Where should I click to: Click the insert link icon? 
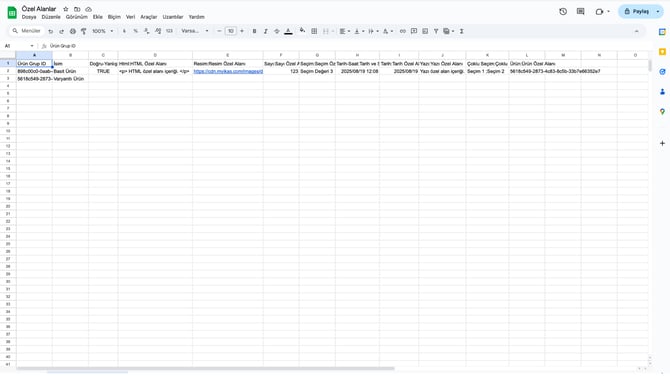pyautogui.click(x=403, y=31)
